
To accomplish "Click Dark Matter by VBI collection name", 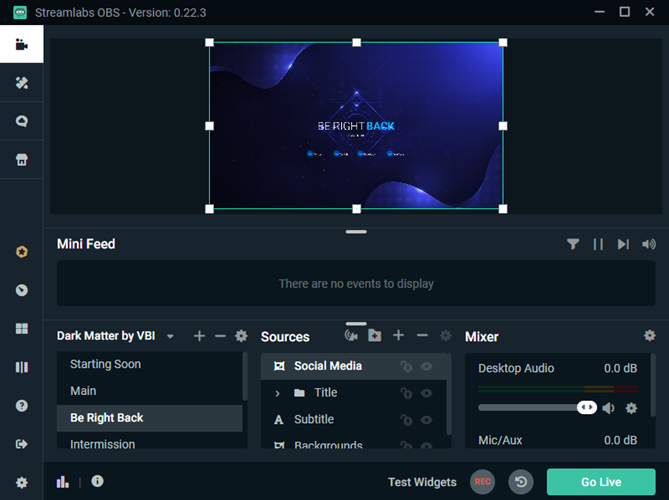I will click(x=106, y=336).
